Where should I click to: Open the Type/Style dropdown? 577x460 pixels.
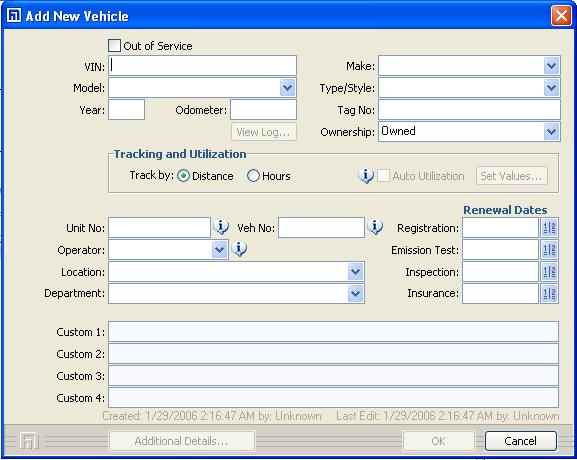(x=551, y=88)
